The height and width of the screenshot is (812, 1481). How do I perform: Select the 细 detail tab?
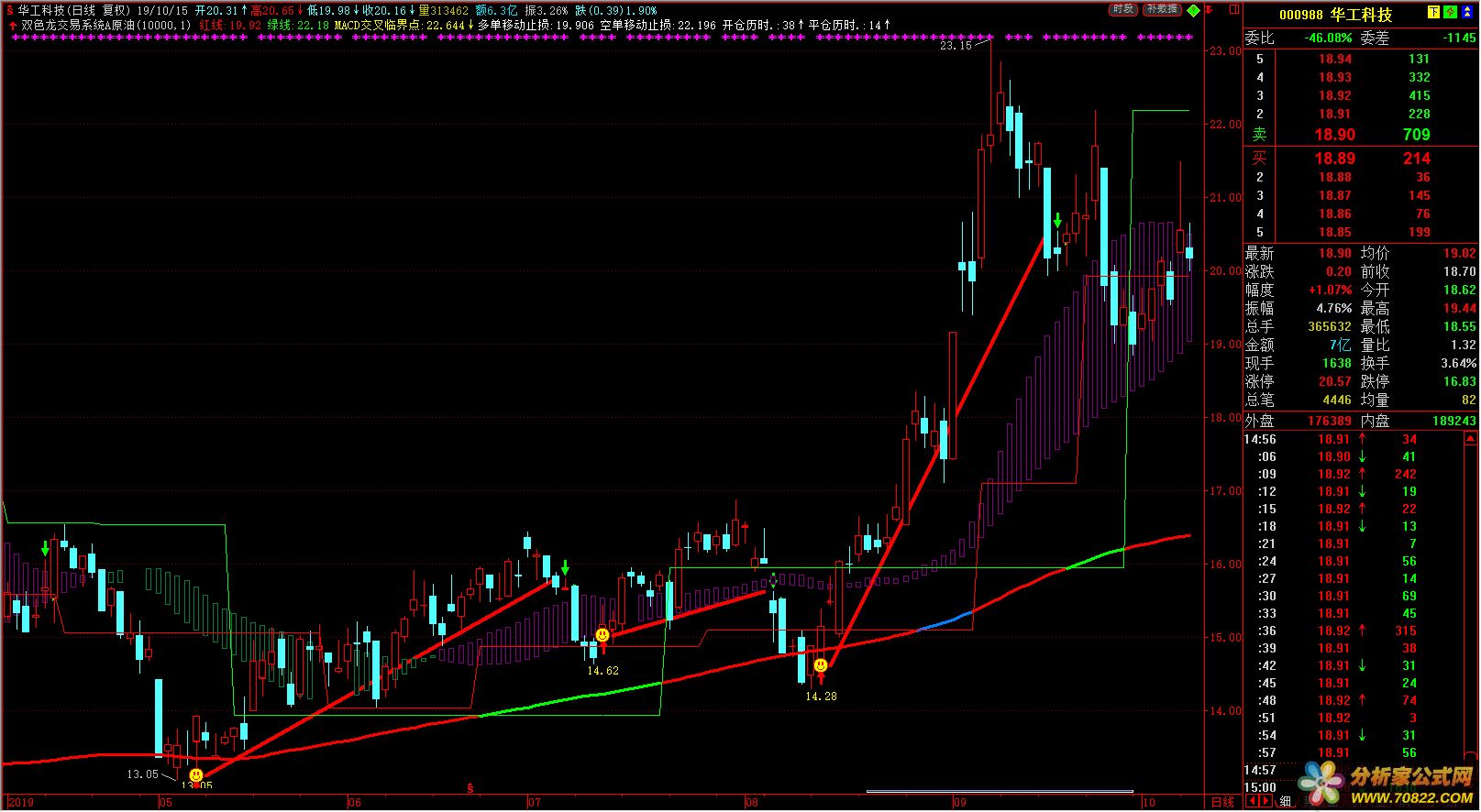tap(1285, 802)
